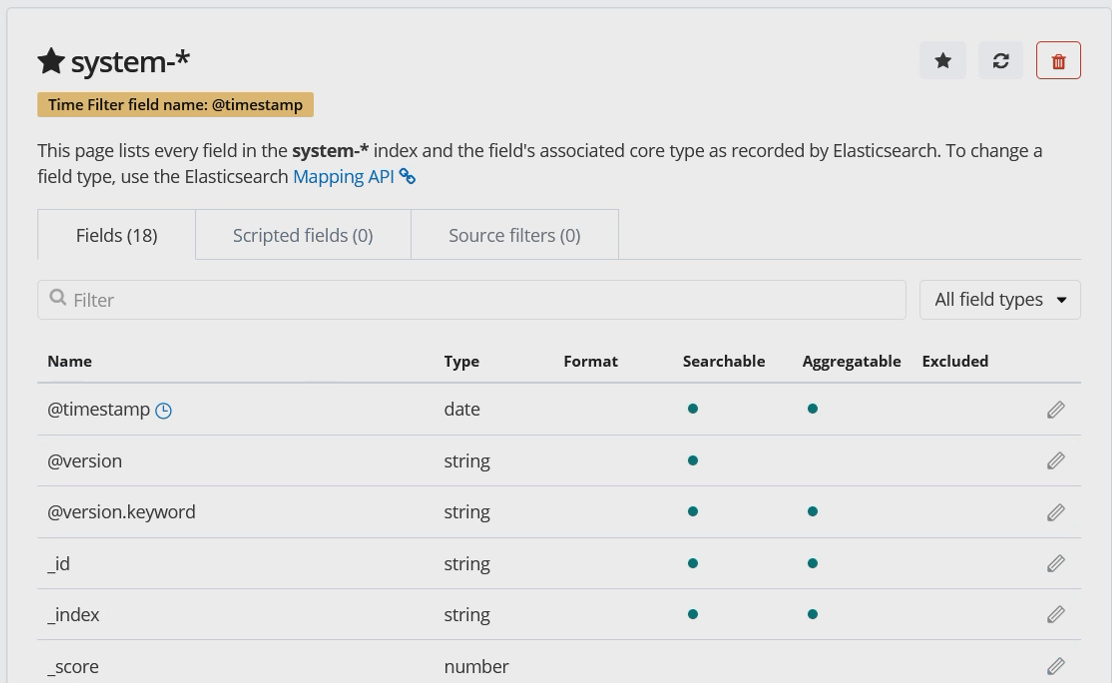The width and height of the screenshot is (1112, 683).
Task: Edit the _score field pencil icon
Action: (1055, 666)
